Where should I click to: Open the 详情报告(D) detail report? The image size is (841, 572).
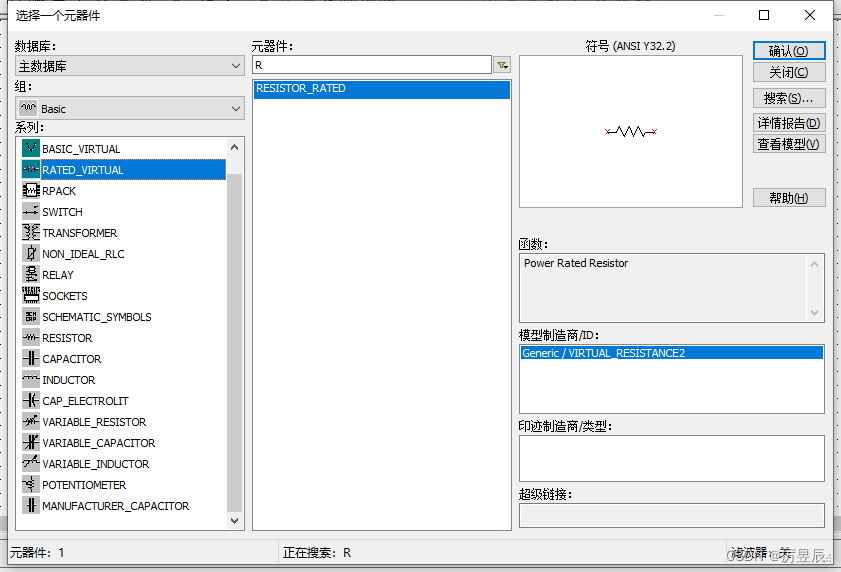coord(788,123)
